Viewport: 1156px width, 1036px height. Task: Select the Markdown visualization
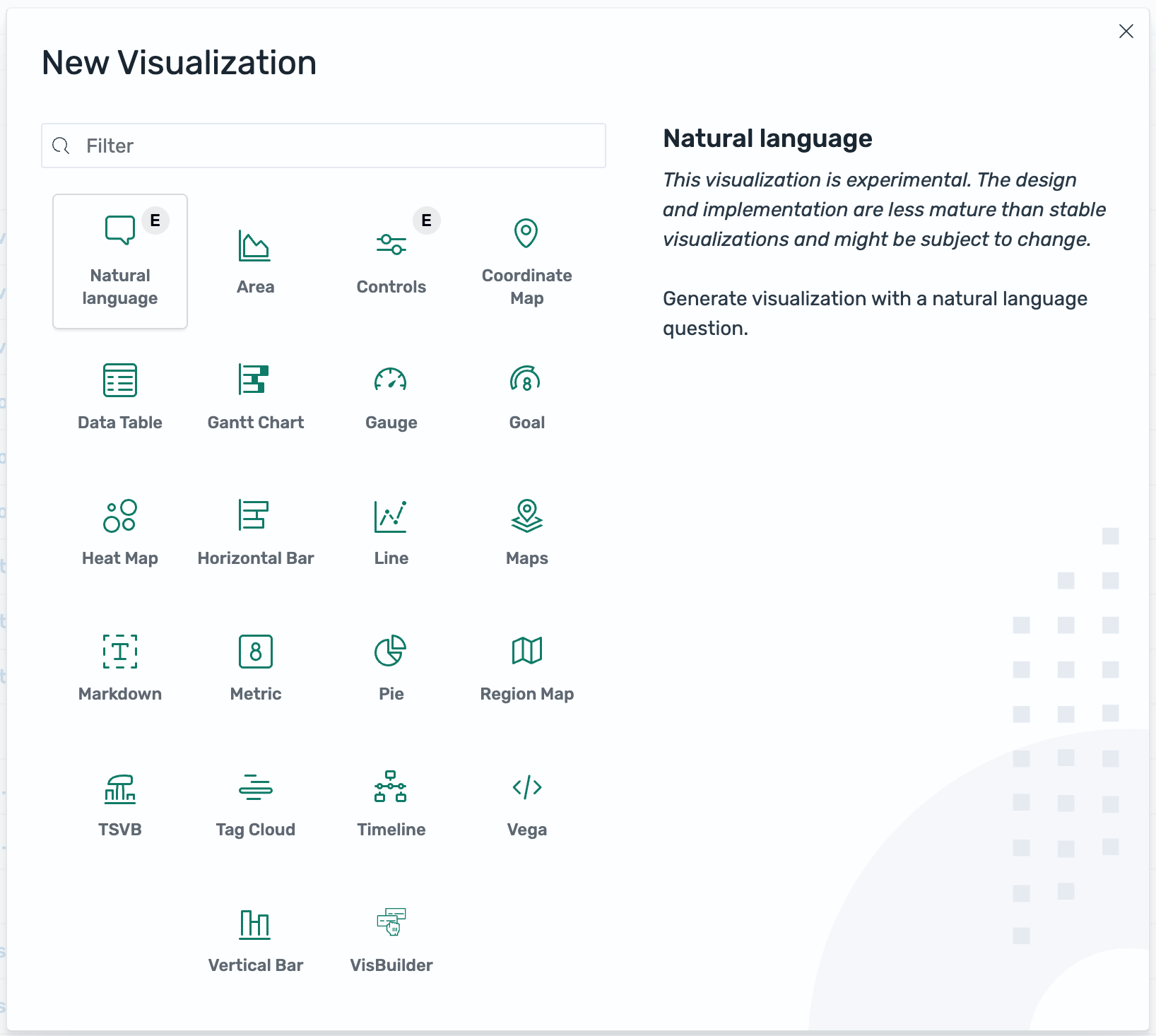coord(119,667)
